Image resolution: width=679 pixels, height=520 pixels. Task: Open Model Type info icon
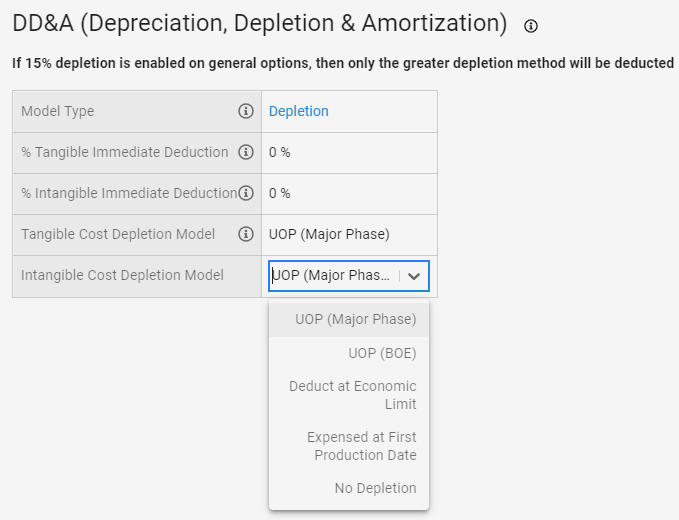(x=246, y=111)
